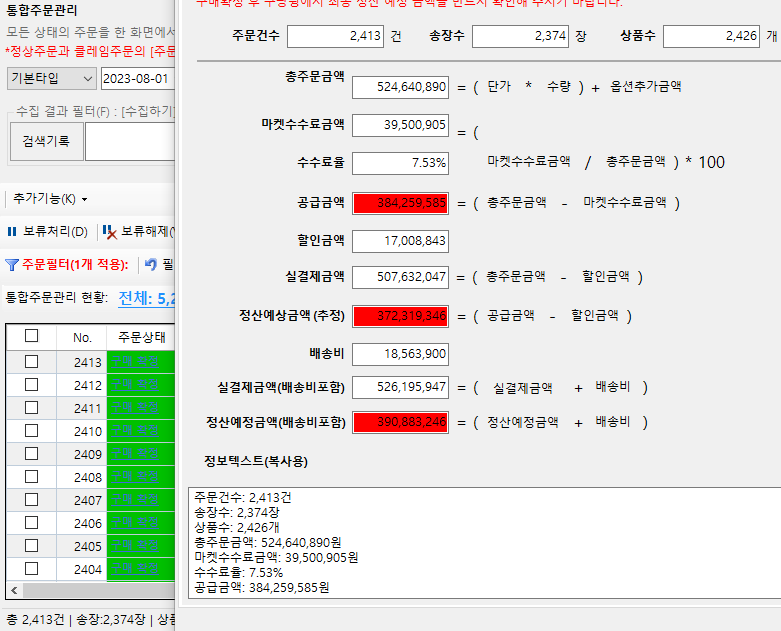Screen dimensions: 781x631
Task: Click the red 공급금액 value field
Action: [400, 203]
